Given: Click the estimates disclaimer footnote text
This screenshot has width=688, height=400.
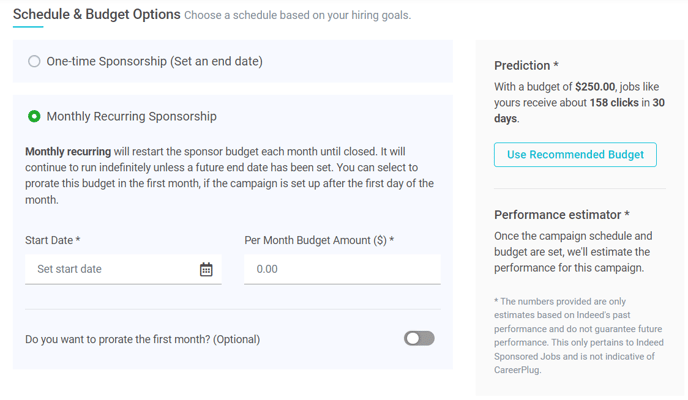Looking at the screenshot, I should coord(579,336).
